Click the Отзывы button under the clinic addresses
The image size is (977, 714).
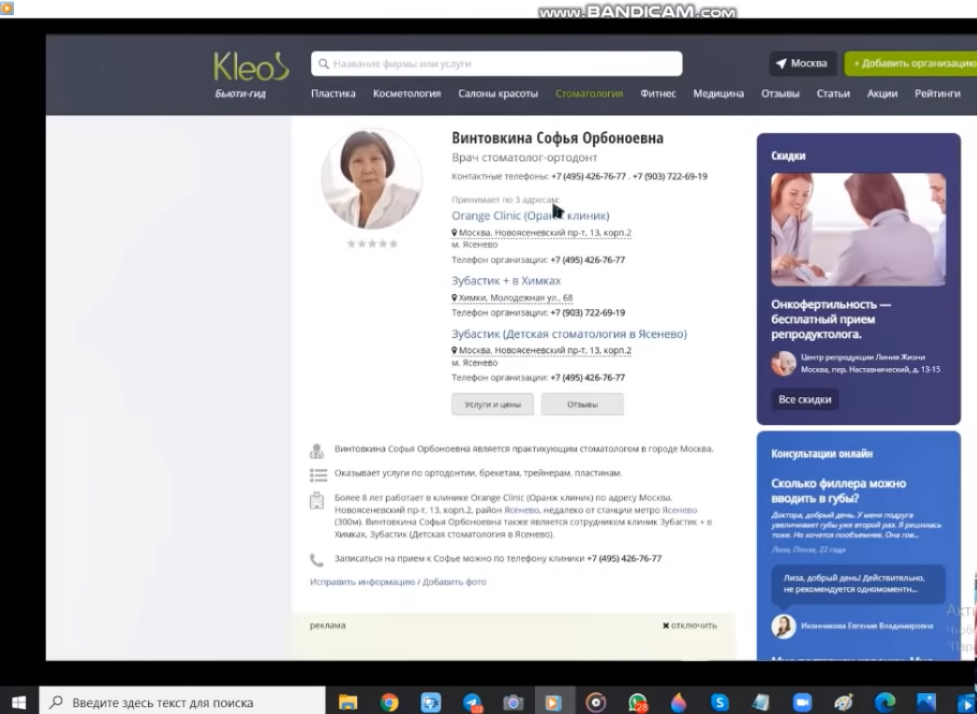pyautogui.click(x=582, y=404)
